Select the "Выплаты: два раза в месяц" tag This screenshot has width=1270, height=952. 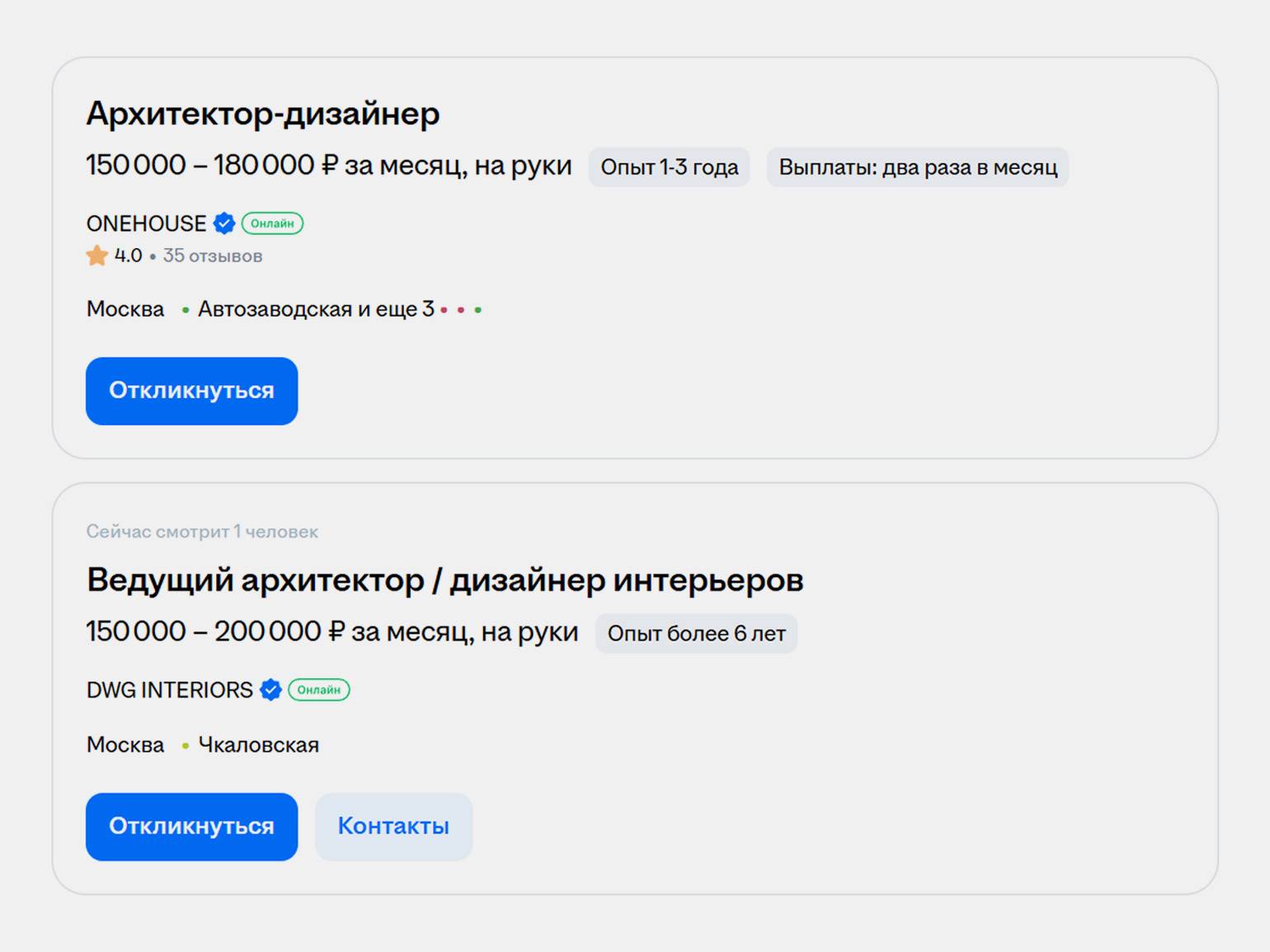coord(917,167)
